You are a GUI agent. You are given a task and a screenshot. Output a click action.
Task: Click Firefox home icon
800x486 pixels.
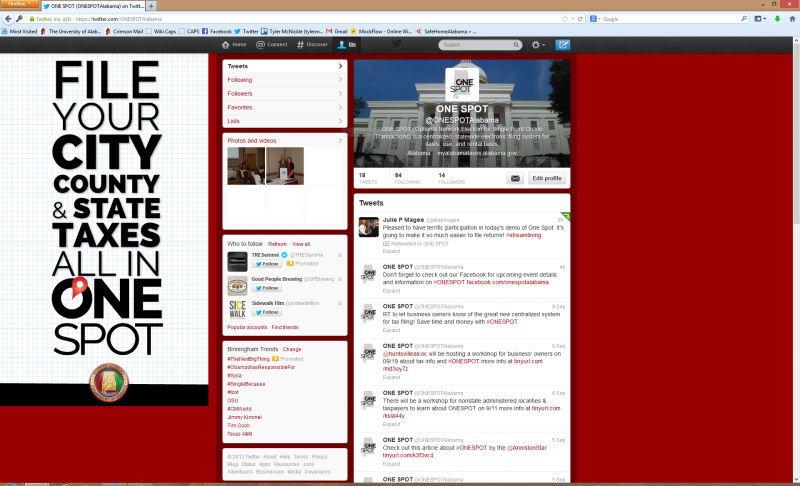792,19
